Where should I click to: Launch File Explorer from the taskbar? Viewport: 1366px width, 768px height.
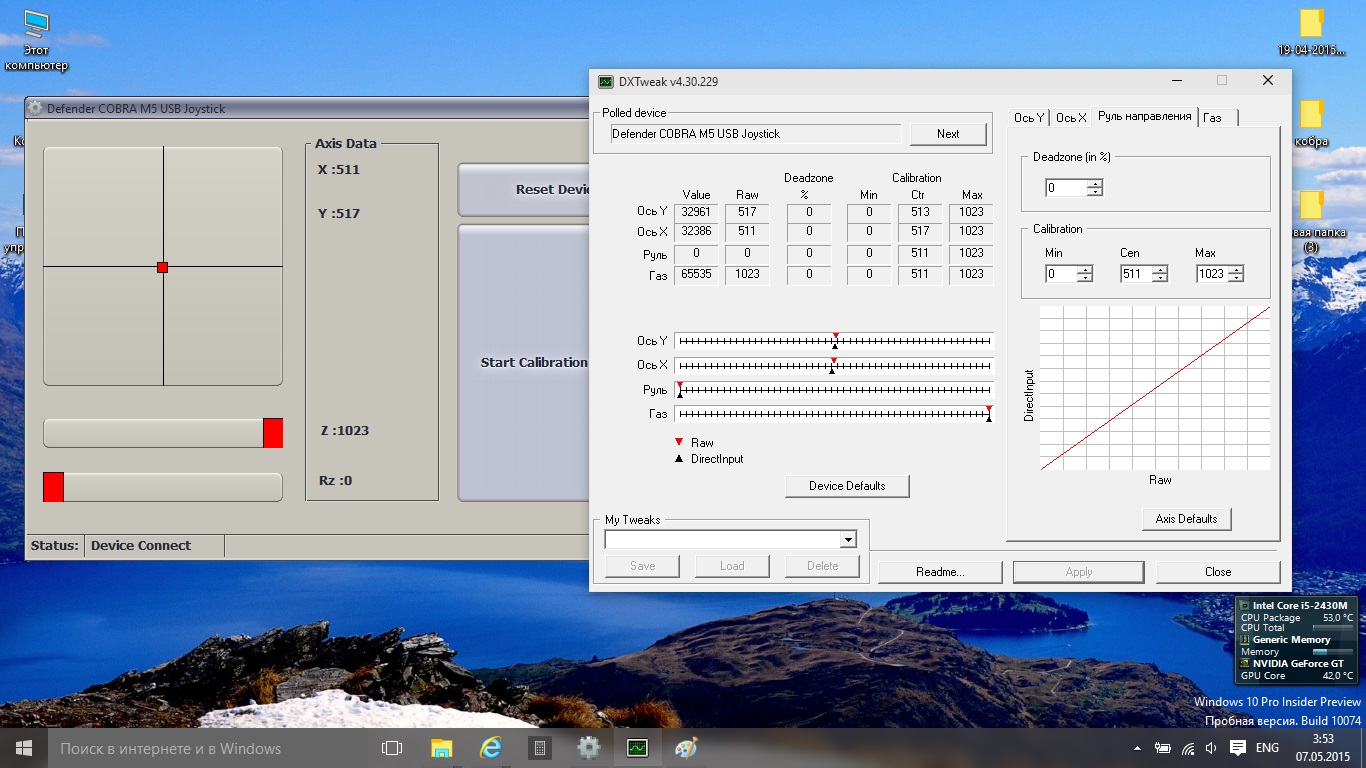pyautogui.click(x=441, y=748)
